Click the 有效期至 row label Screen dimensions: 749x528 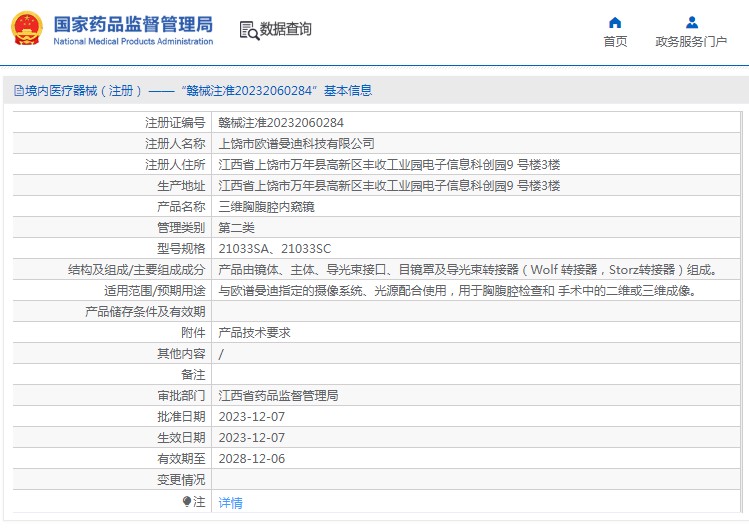pos(181,459)
